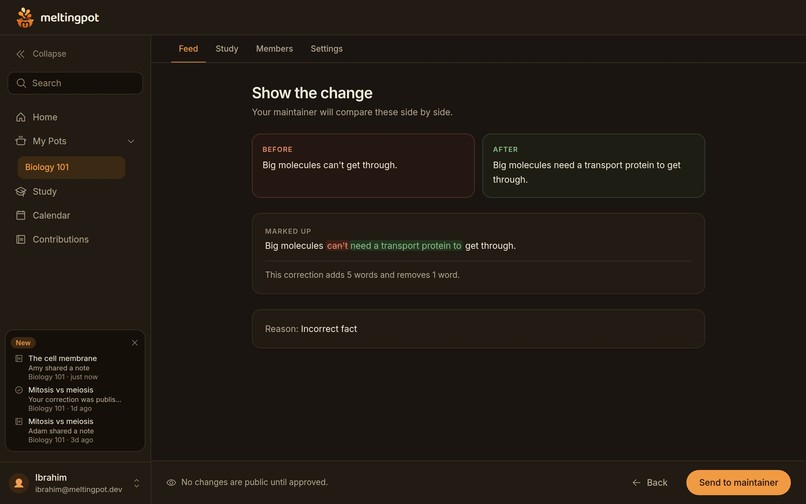This screenshot has width=806, height=504.
Task: Open Calendar in the sidebar
Action: tap(75, 215)
